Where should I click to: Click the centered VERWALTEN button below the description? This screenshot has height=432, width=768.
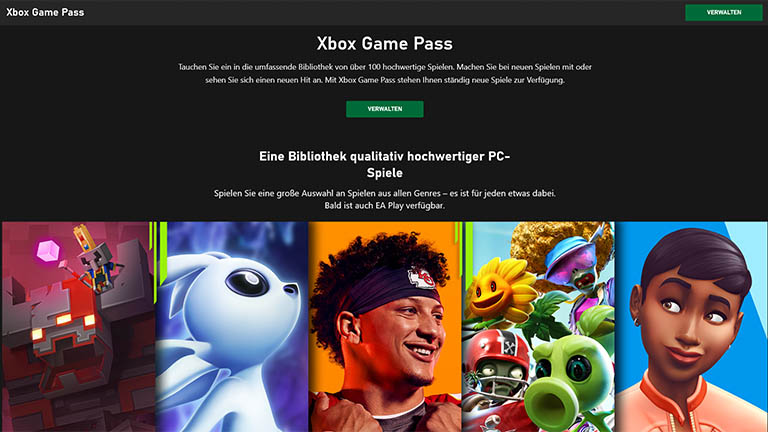pos(384,109)
